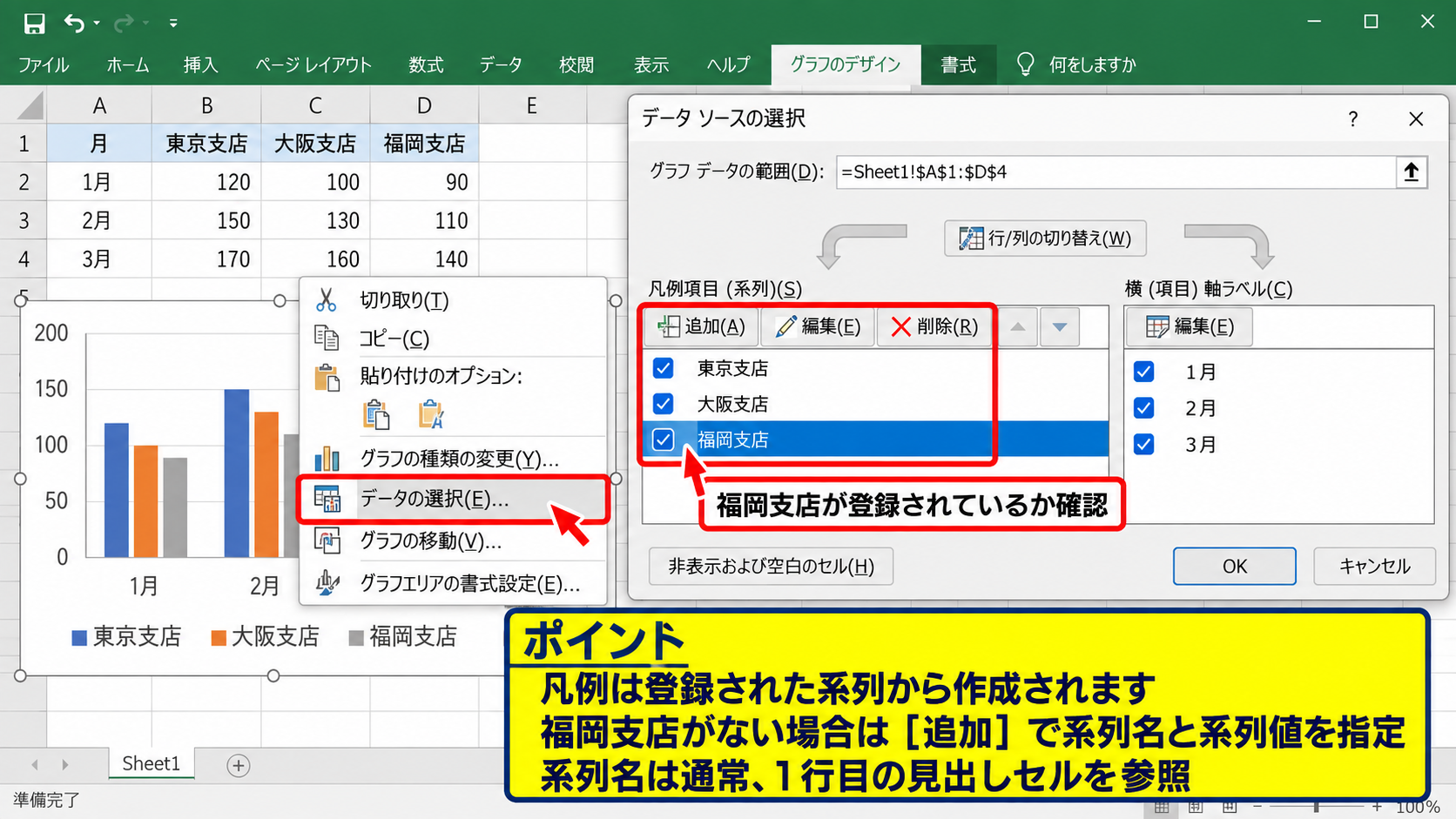This screenshot has height=819, width=1456.
Task: Move the selected series down
Action: [1059, 327]
